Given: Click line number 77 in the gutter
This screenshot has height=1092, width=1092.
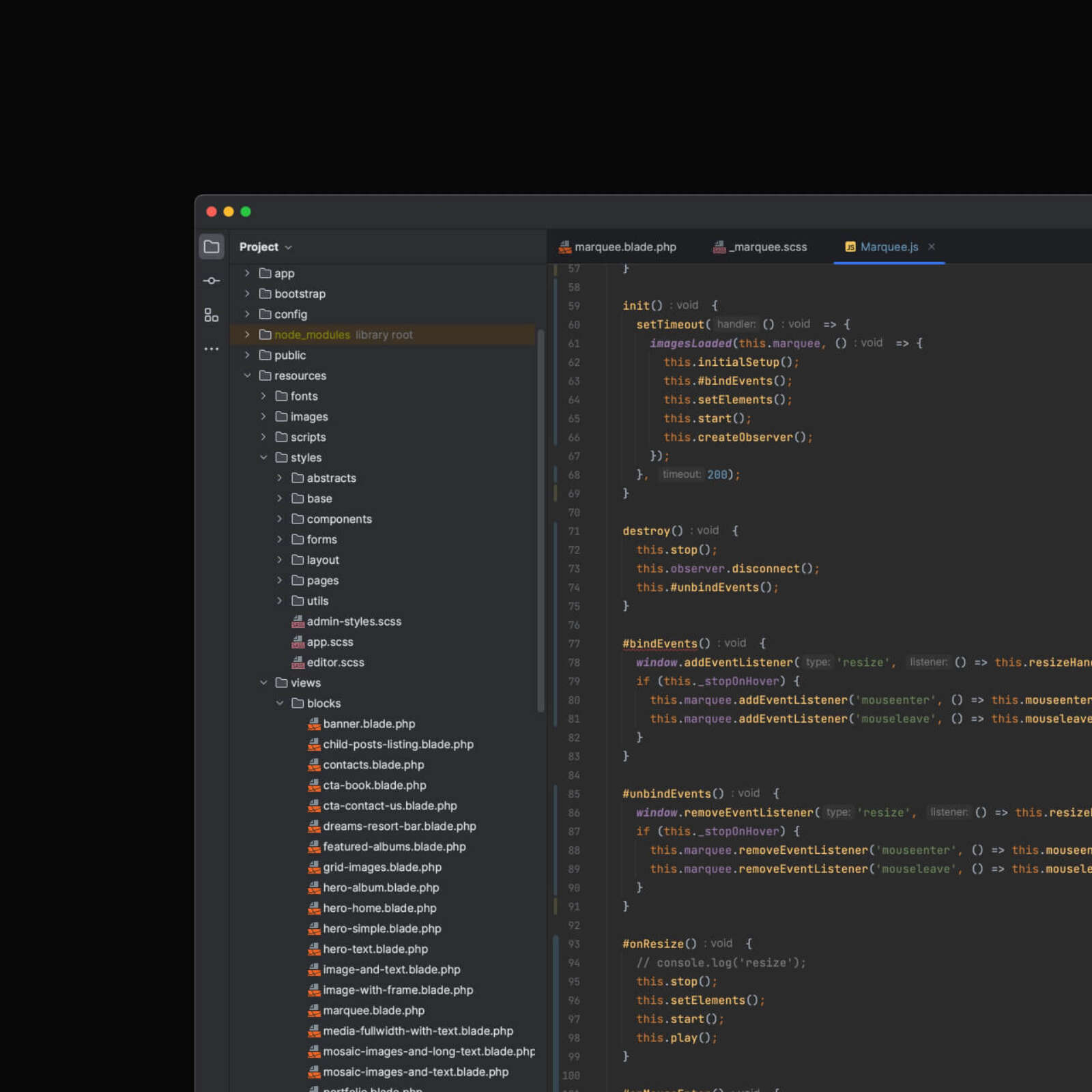Looking at the screenshot, I should coord(573,644).
